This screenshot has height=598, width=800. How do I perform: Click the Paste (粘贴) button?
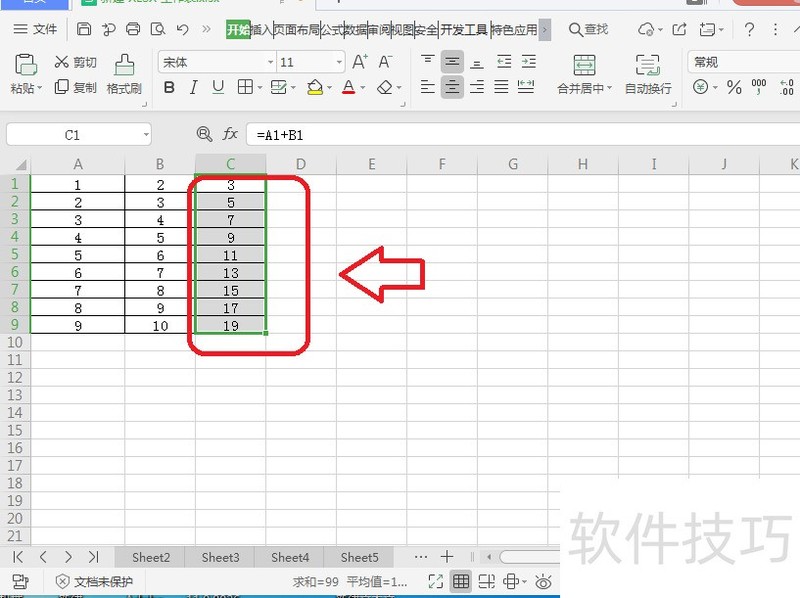point(25,75)
